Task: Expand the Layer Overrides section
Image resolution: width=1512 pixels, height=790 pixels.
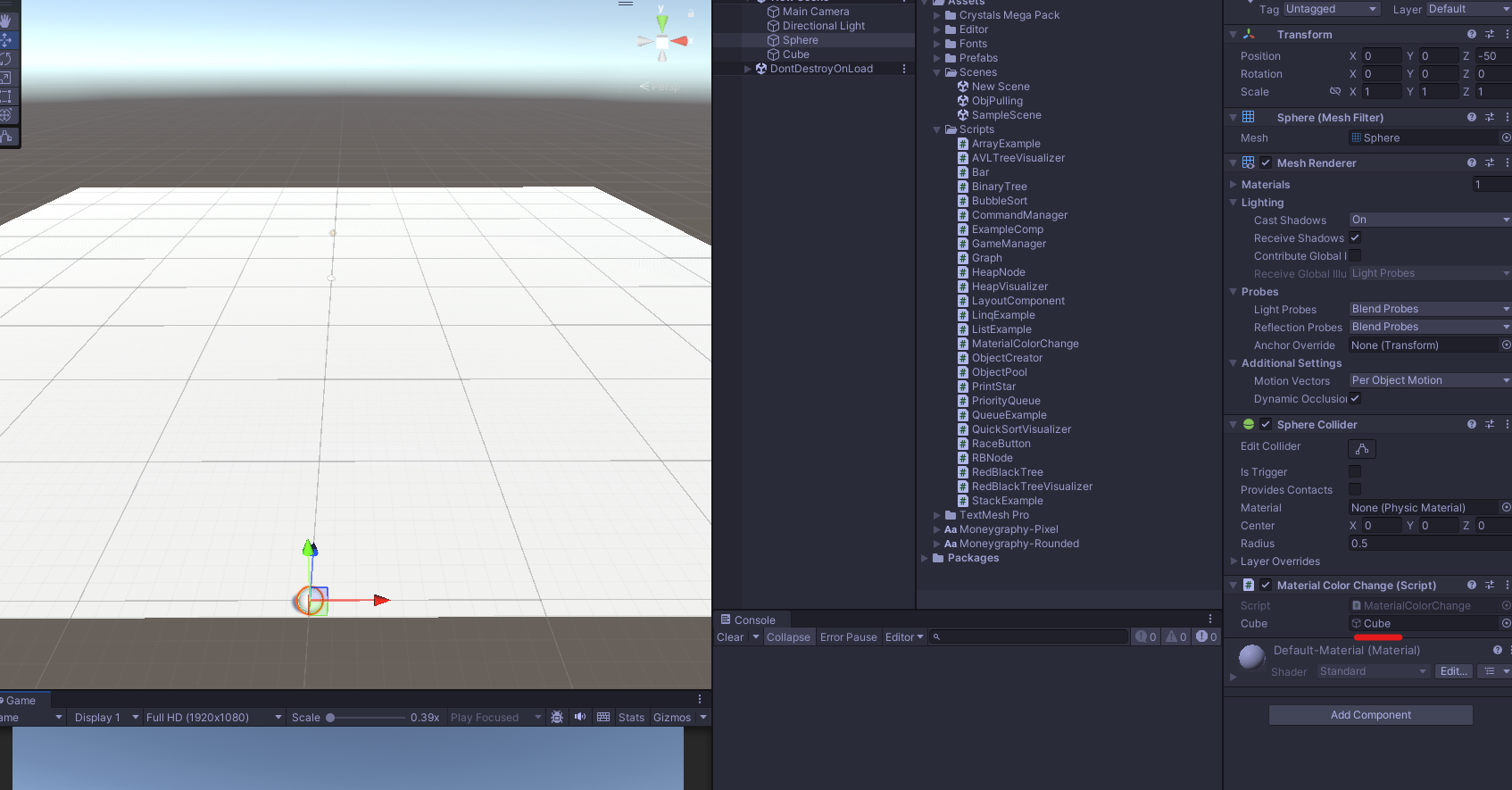Action: click(1234, 561)
